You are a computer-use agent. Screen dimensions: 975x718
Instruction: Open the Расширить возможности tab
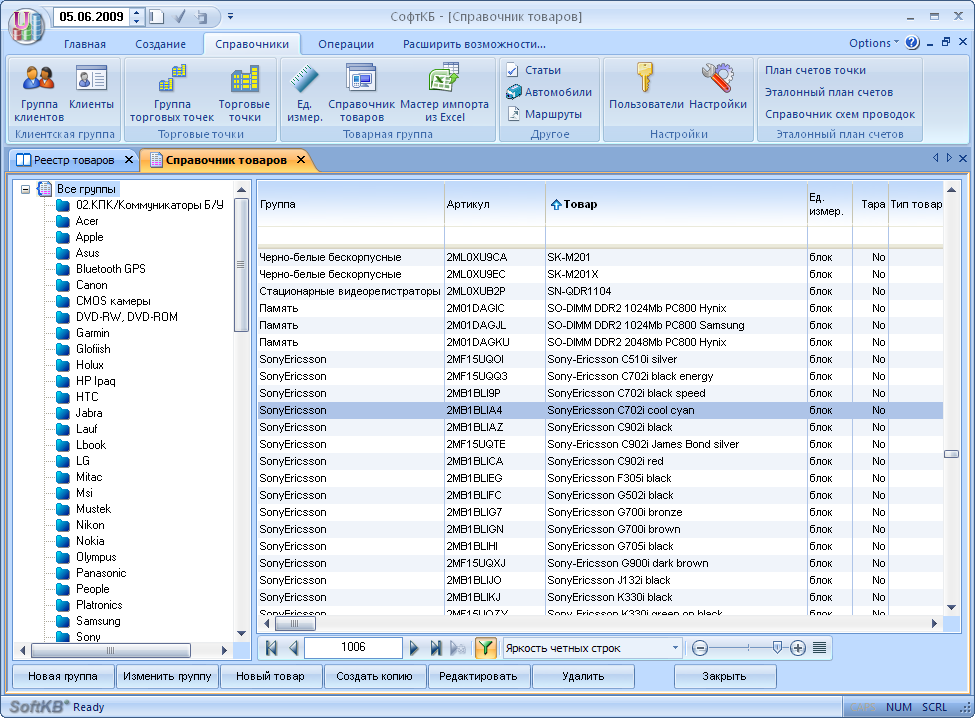click(x=474, y=44)
